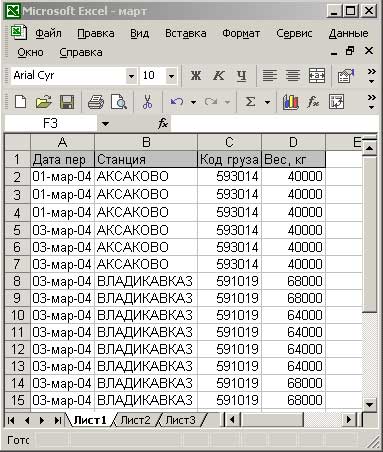Open the font size dropdown

point(171,76)
